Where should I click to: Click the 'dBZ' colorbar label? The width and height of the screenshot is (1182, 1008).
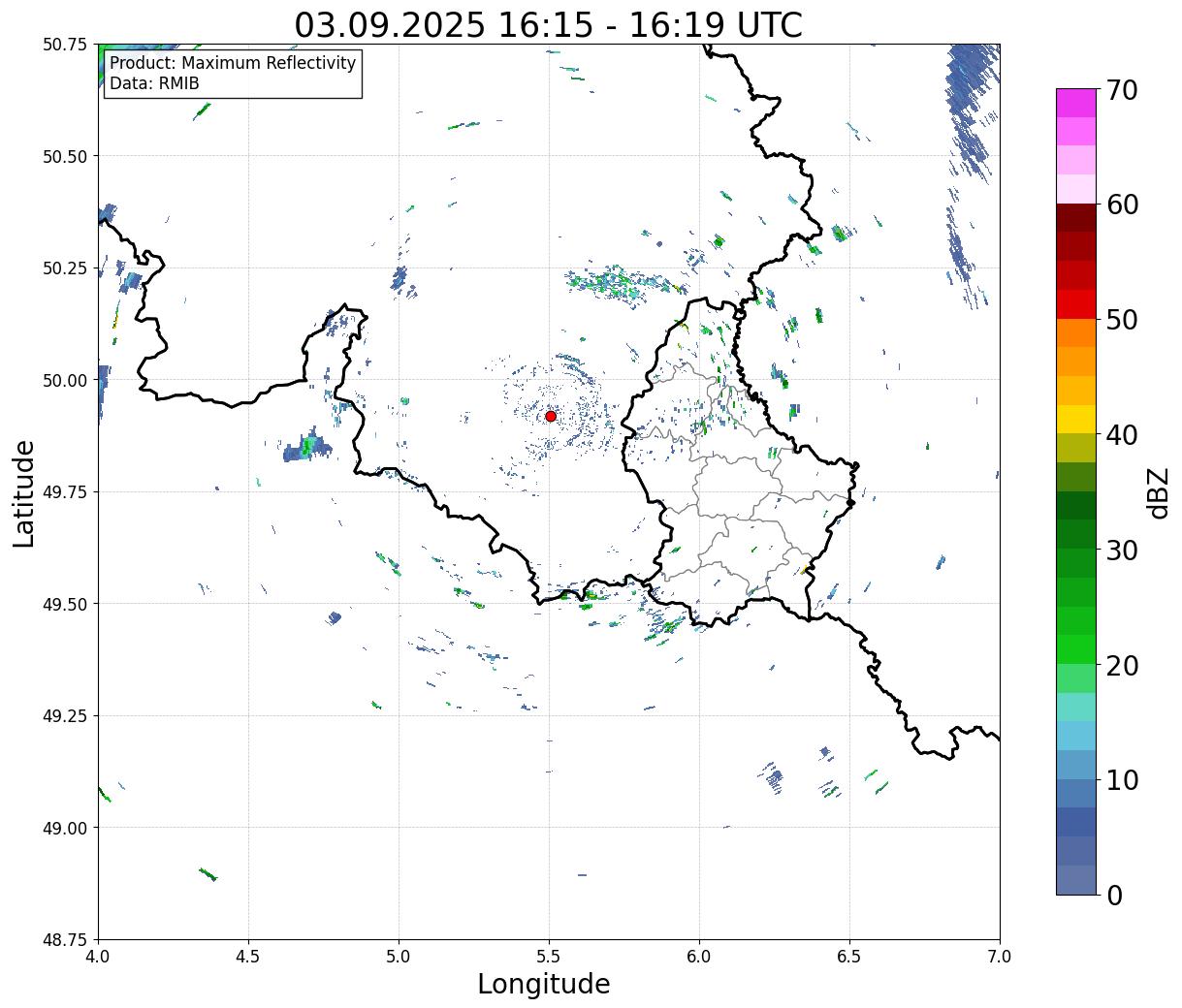[1158, 491]
